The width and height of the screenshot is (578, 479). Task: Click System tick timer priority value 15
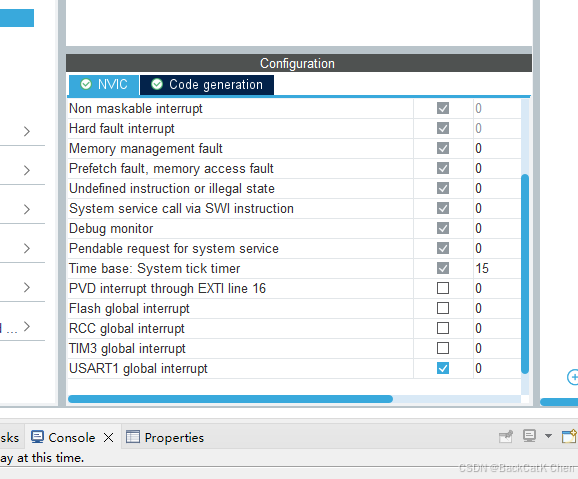[x=482, y=268]
